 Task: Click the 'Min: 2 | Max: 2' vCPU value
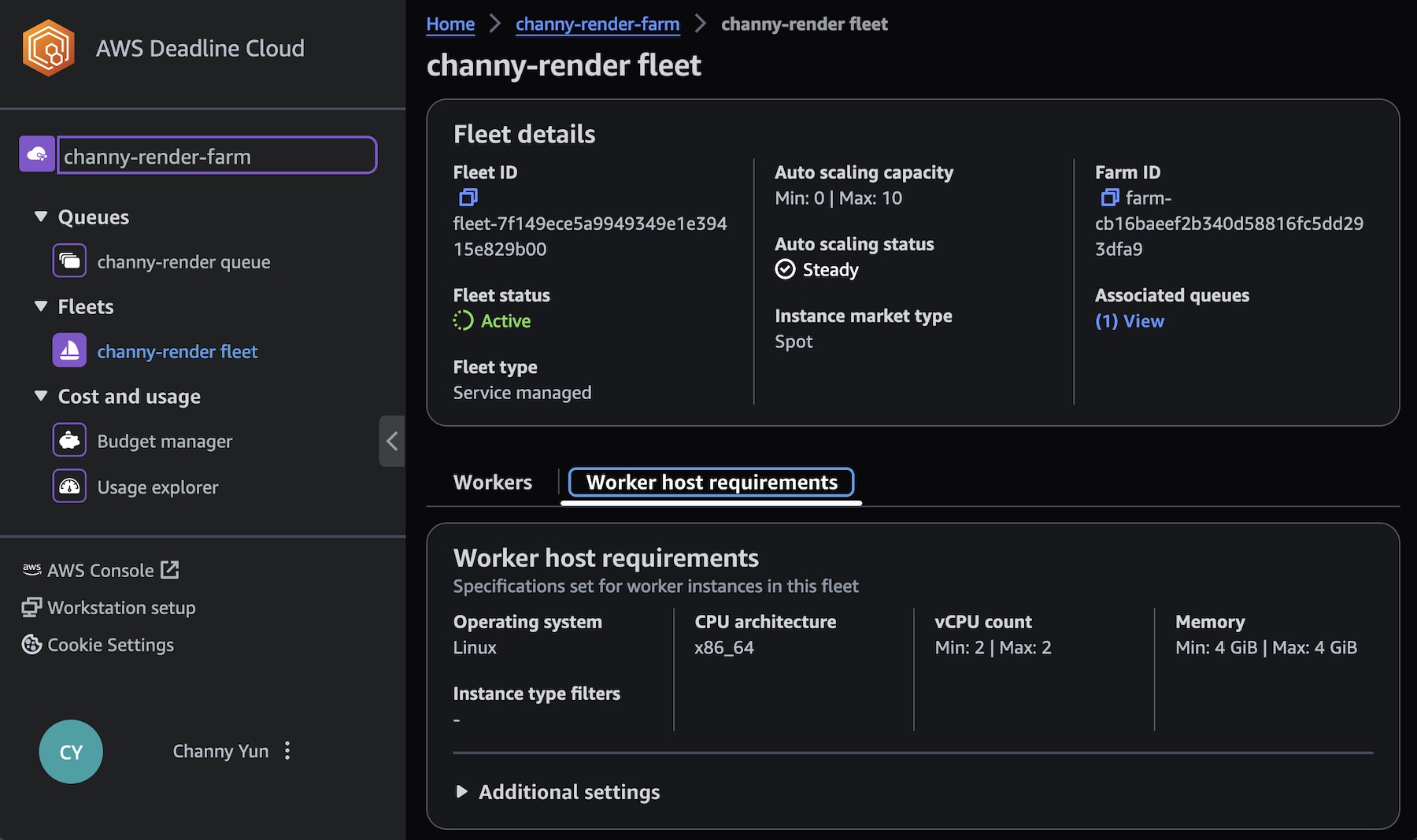pos(993,647)
